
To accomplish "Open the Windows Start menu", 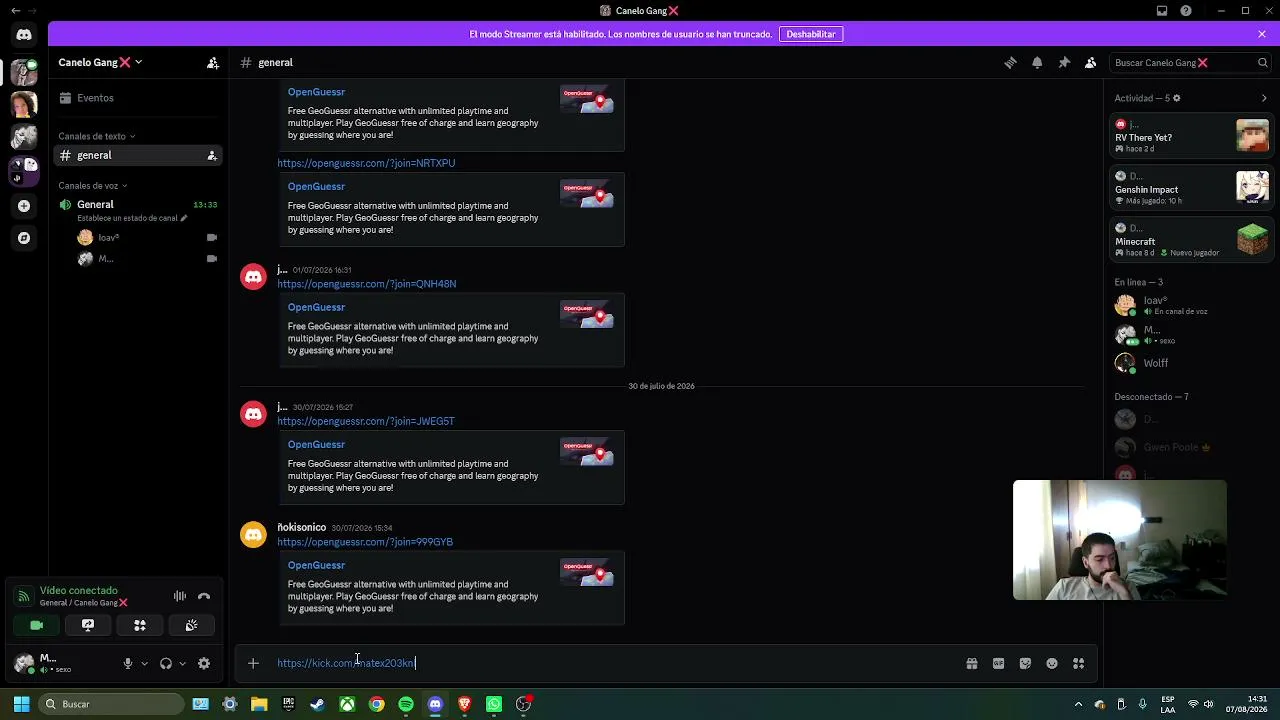I will [21, 705].
